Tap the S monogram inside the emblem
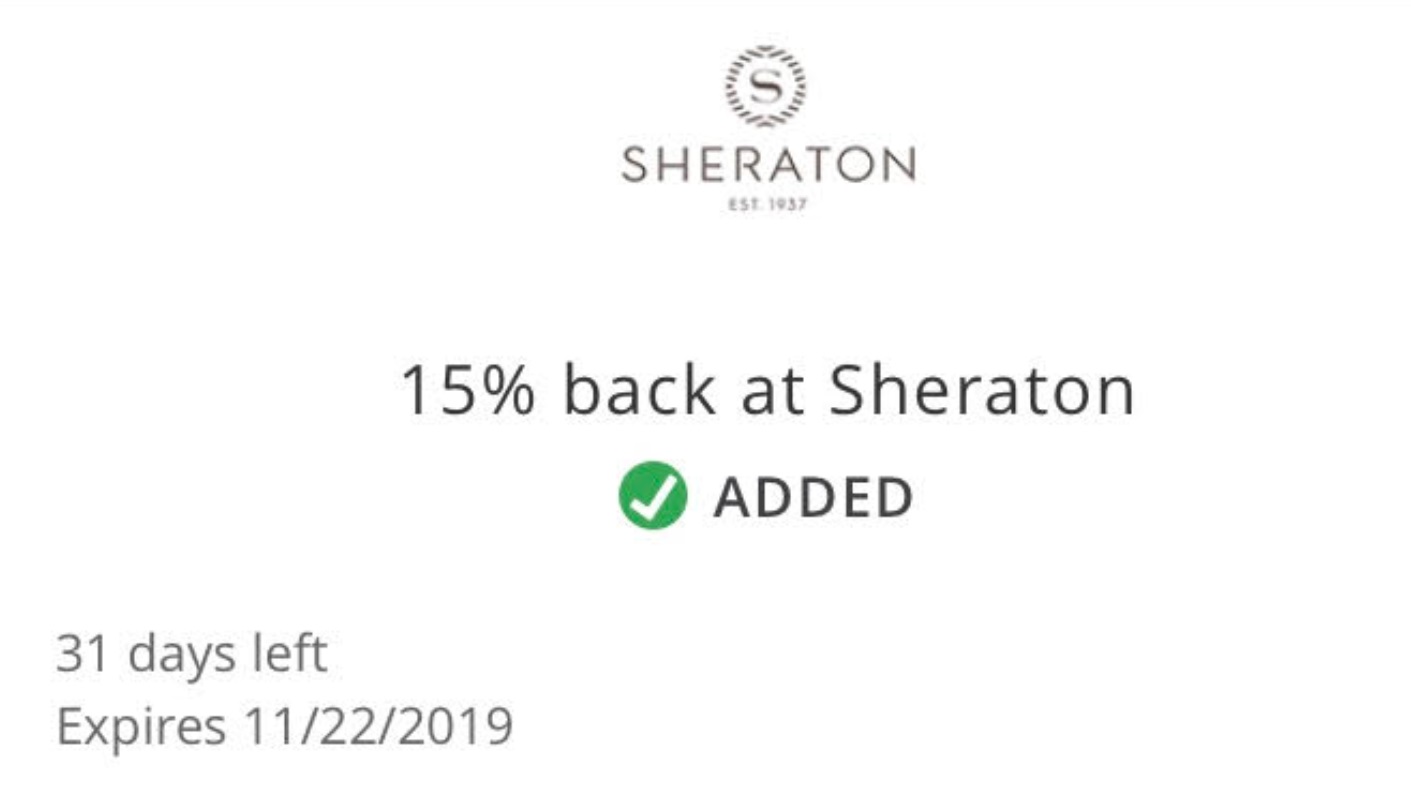The height and width of the screenshot is (799, 1411). pos(766,87)
